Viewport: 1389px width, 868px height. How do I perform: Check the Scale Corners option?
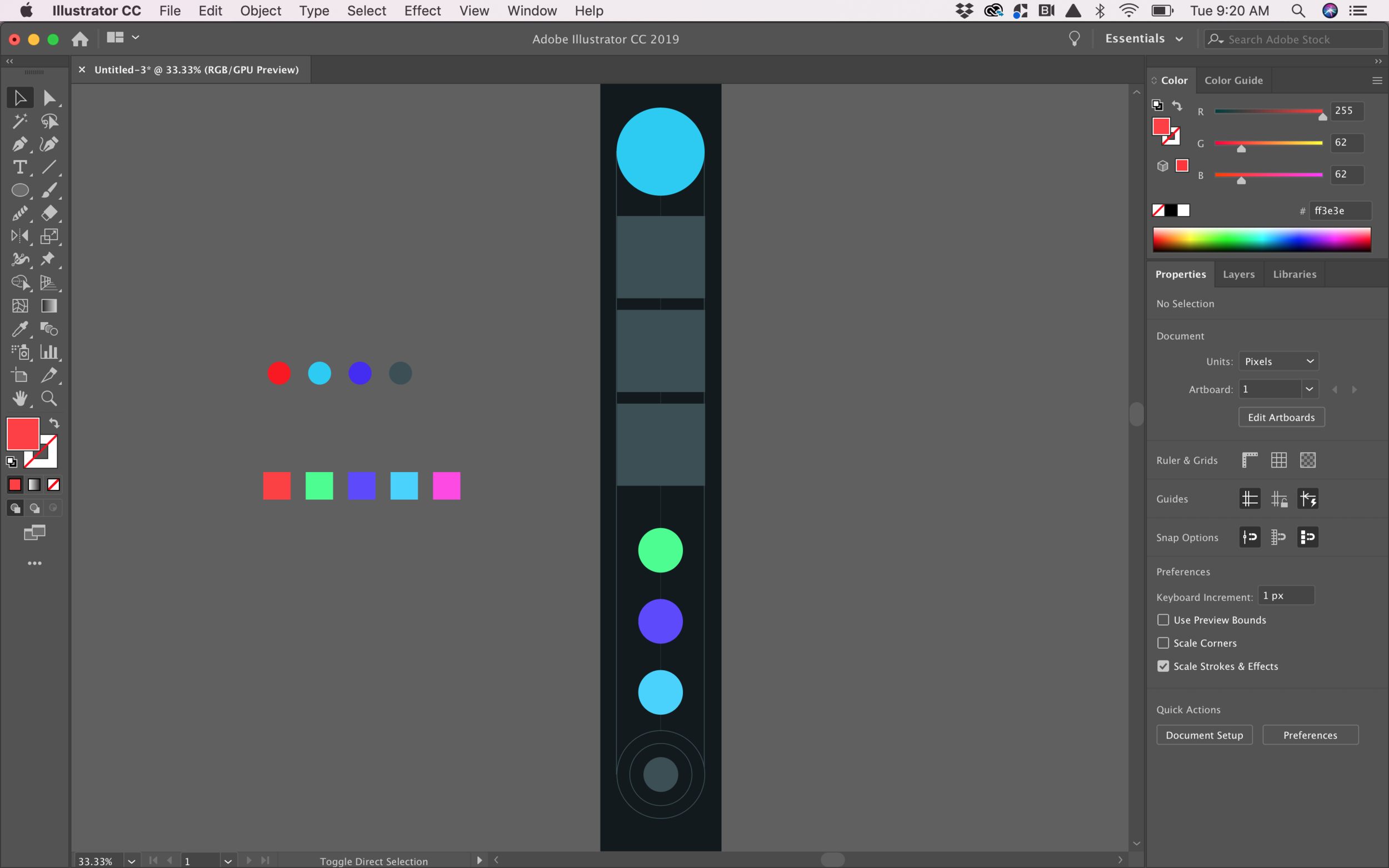pos(1163,643)
